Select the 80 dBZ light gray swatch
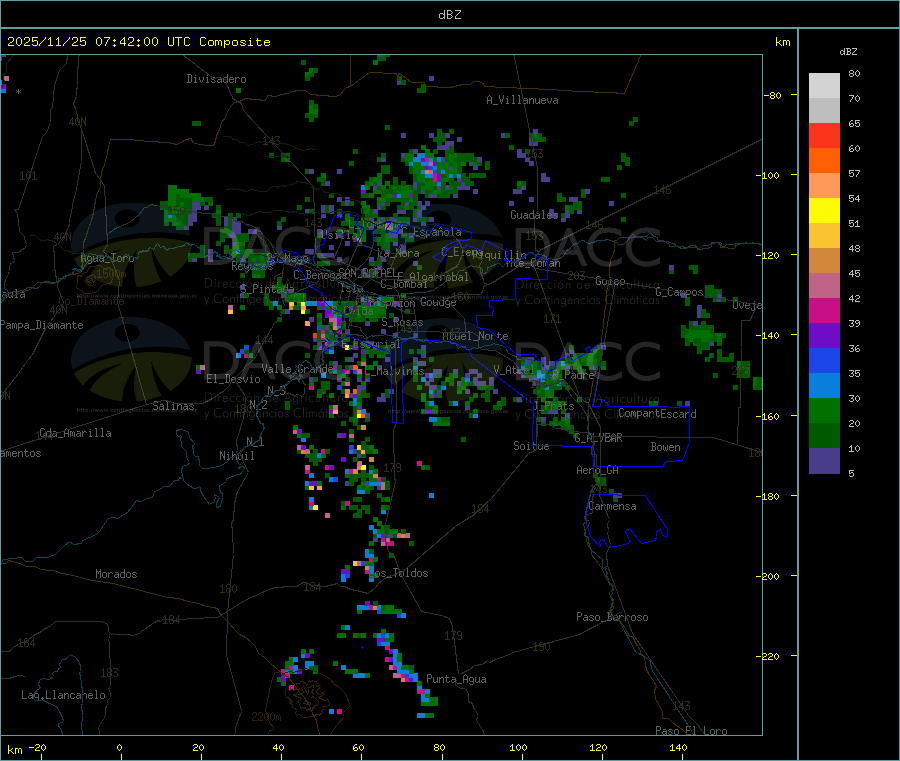Screen dimensions: 900x761 coord(824,86)
